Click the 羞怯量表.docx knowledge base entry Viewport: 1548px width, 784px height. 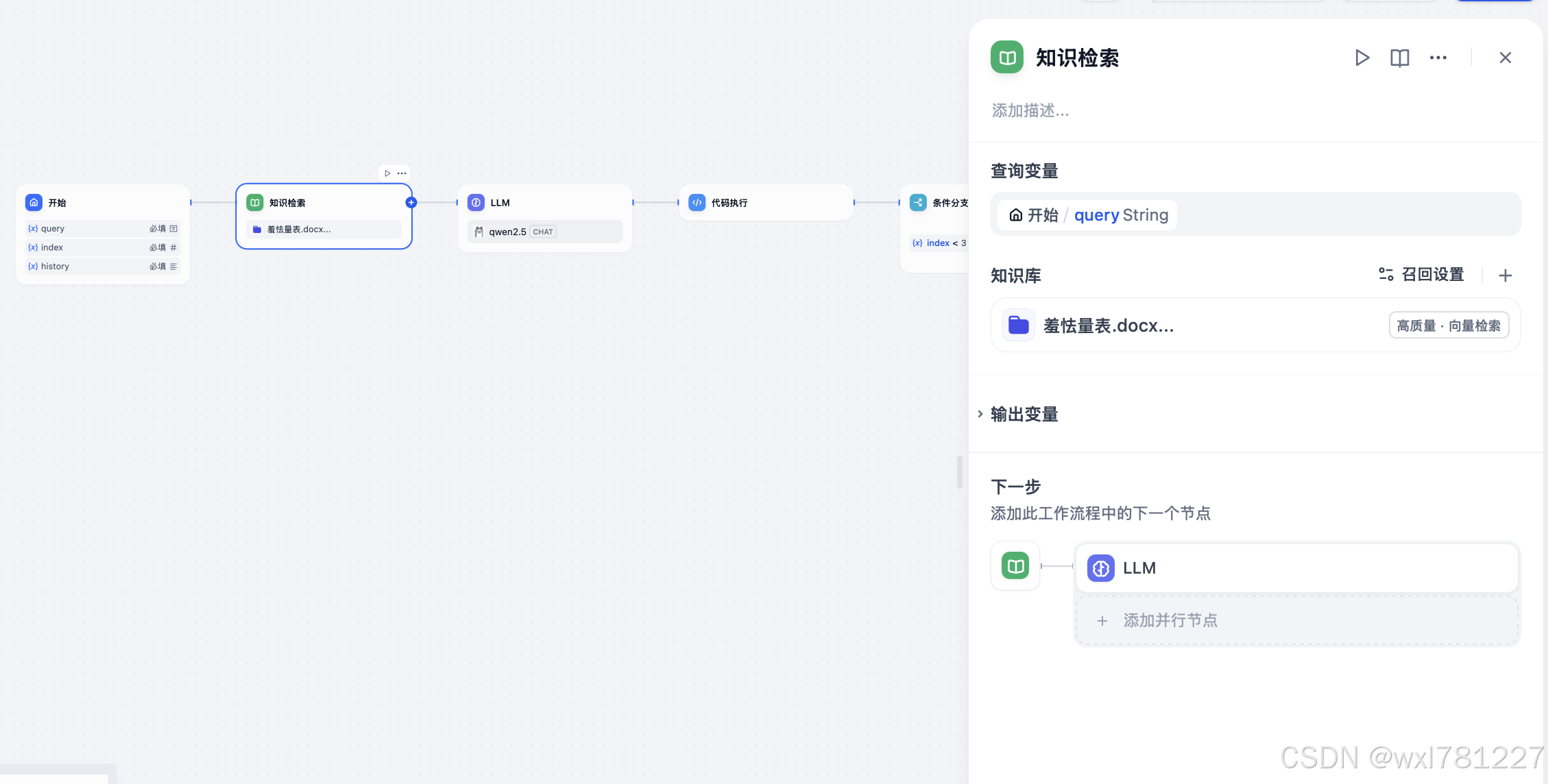click(1255, 326)
